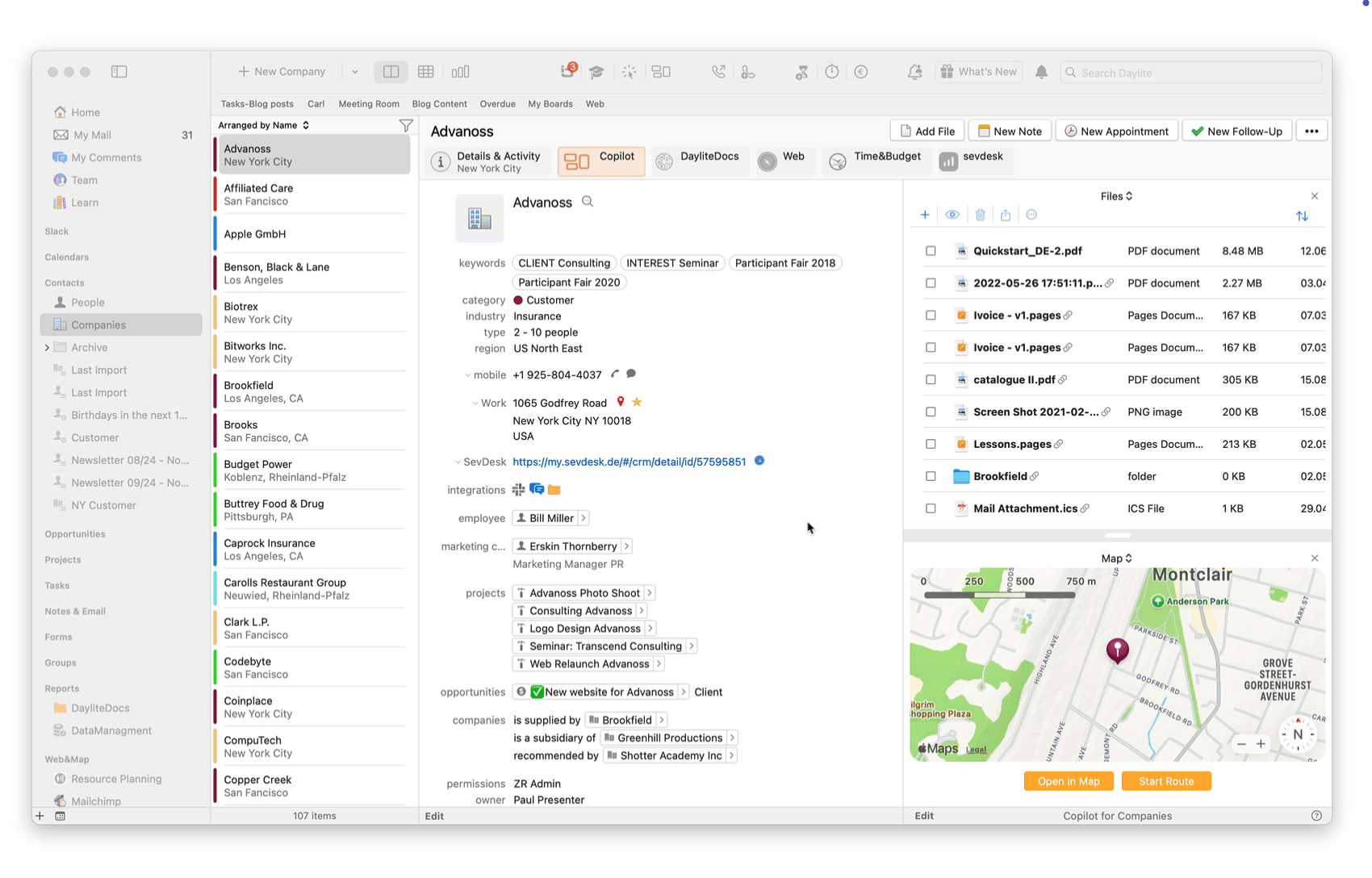Image resolution: width=1372 pixels, height=878 pixels.
Task: Click the Slack integration icon
Action: 518,490
